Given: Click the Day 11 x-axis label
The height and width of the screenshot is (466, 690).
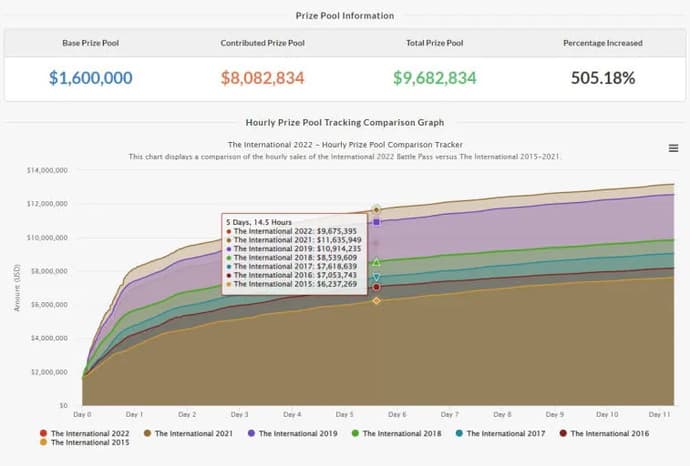Looking at the screenshot, I should 659,415.
